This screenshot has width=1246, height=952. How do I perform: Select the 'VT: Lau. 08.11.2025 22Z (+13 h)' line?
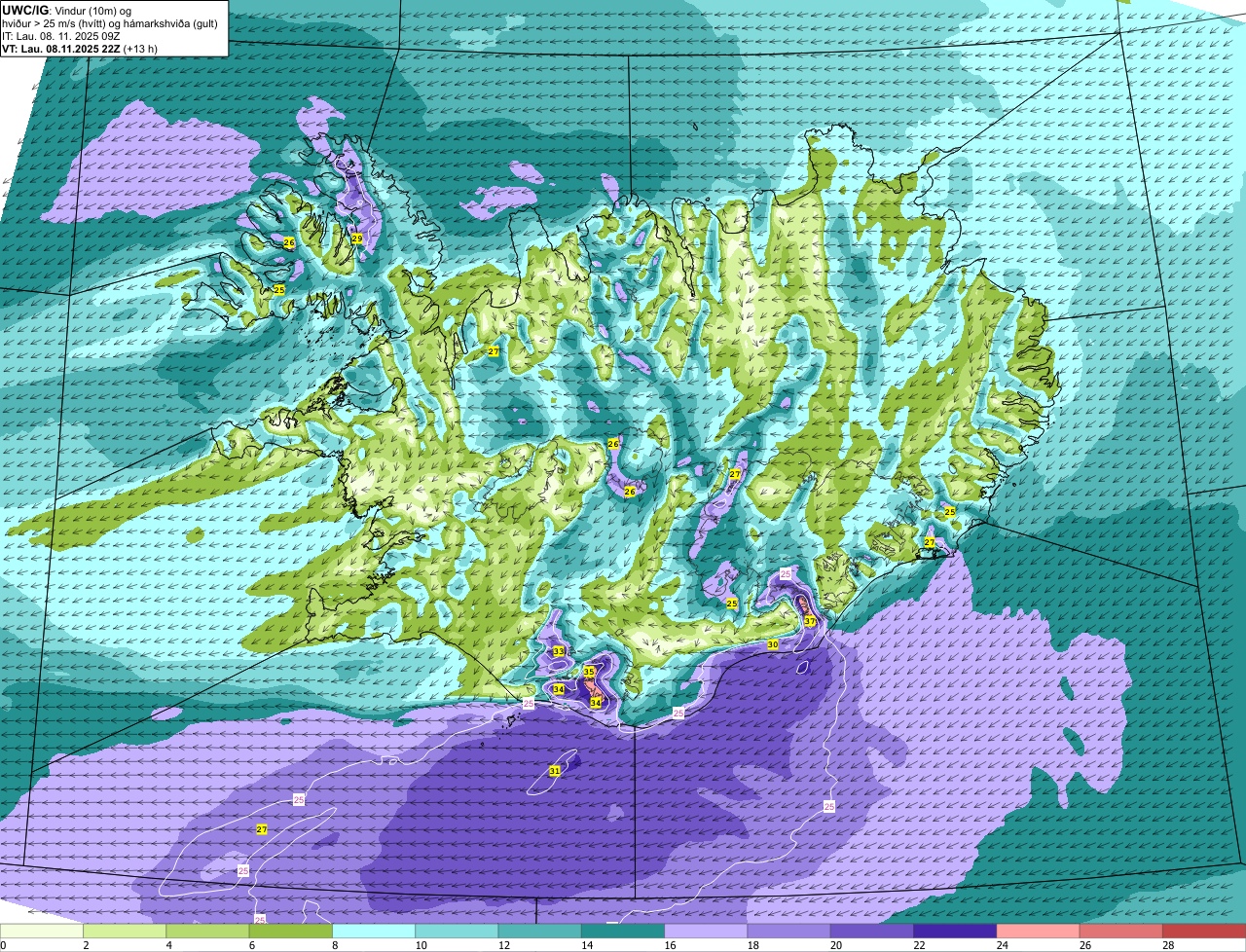click(x=81, y=49)
